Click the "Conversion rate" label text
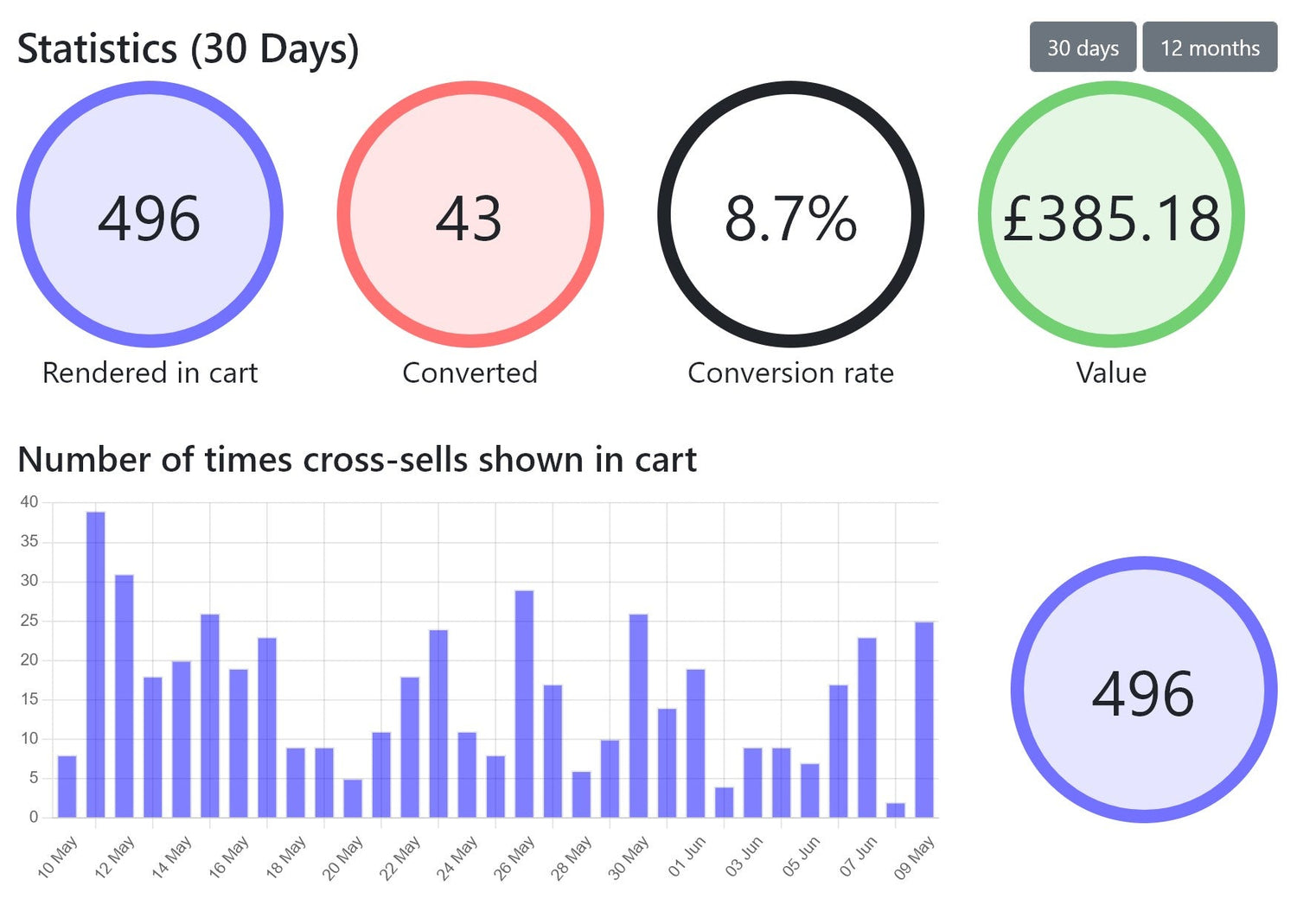The height and width of the screenshot is (924, 1297). [790, 373]
